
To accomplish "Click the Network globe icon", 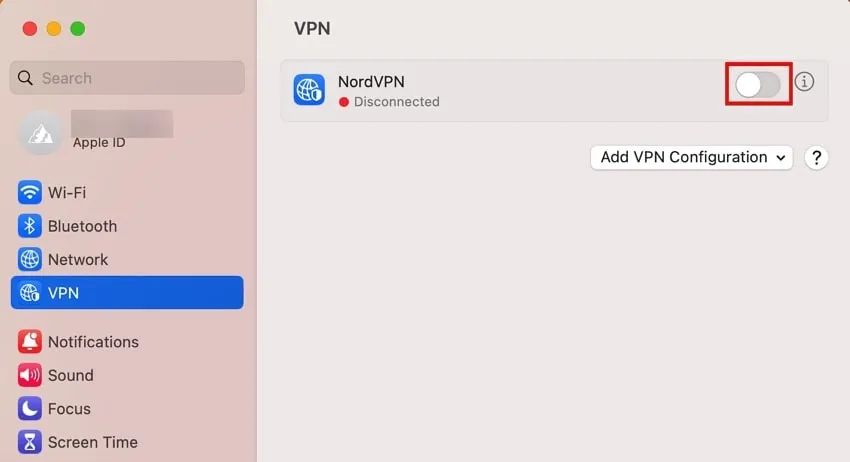I will pos(29,259).
